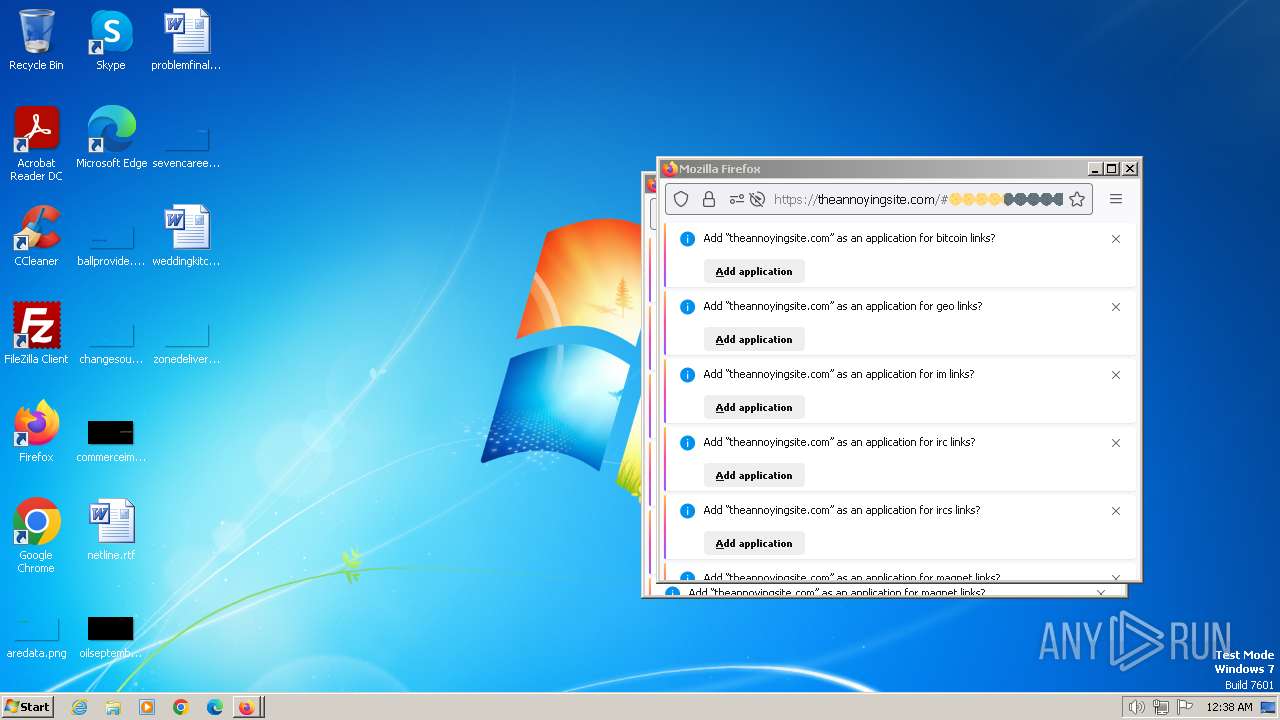Open Firefox tracking protection shield icon
Screen dimensions: 1280x720
coord(681,199)
